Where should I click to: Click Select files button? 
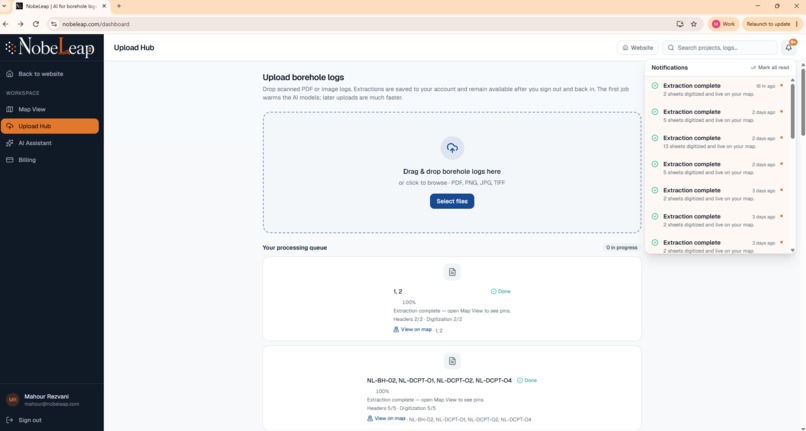(x=452, y=201)
